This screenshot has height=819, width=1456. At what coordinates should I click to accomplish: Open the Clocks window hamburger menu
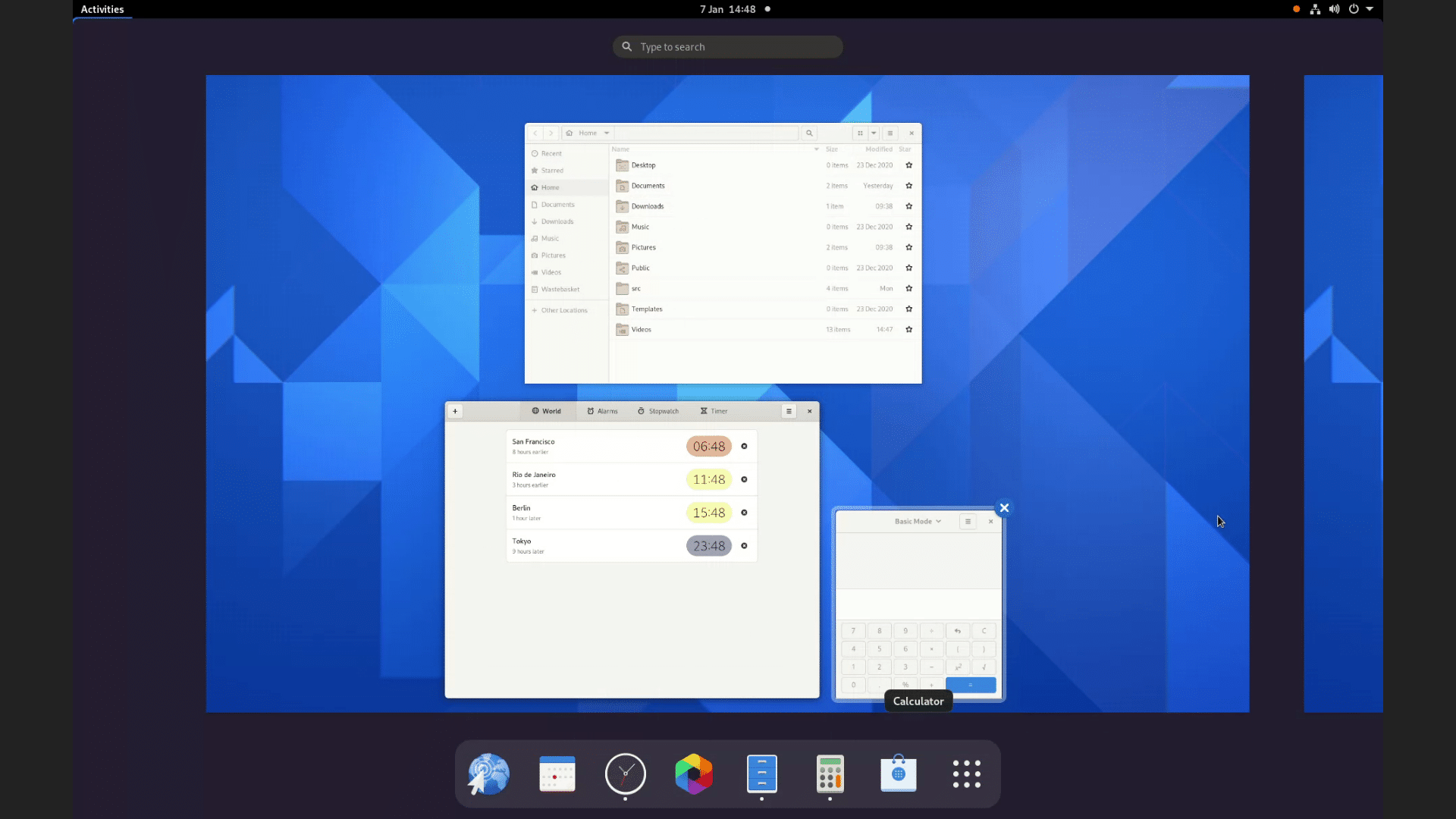point(789,411)
